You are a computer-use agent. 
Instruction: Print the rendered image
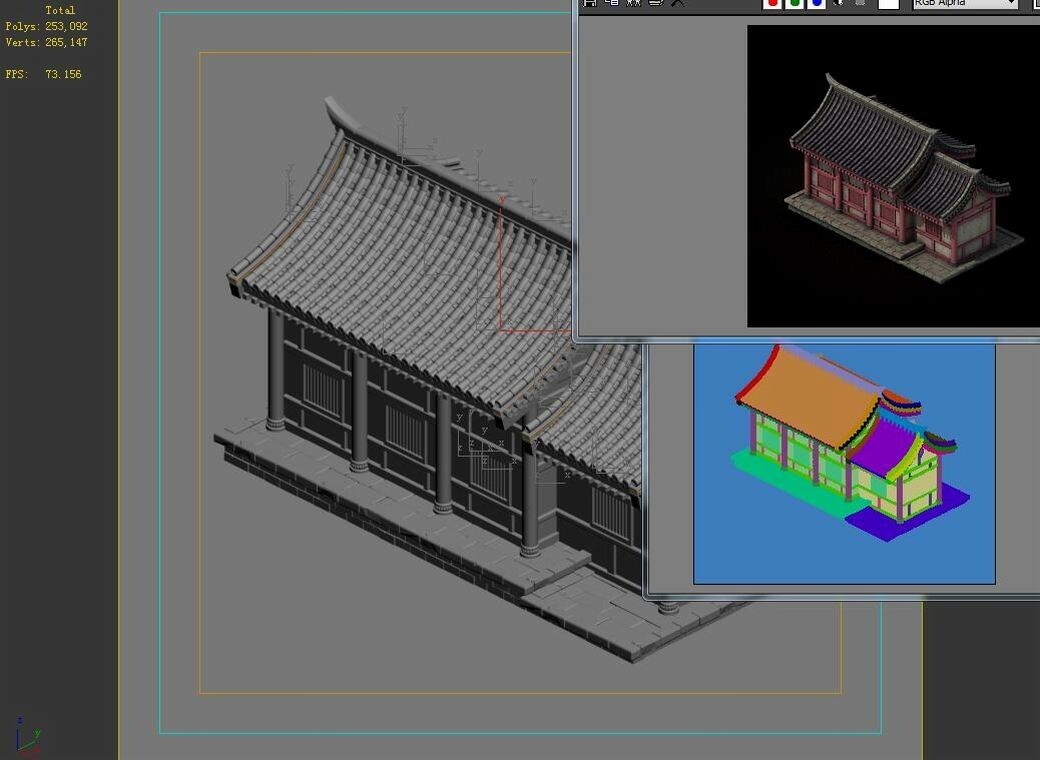(x=655, y=3)
